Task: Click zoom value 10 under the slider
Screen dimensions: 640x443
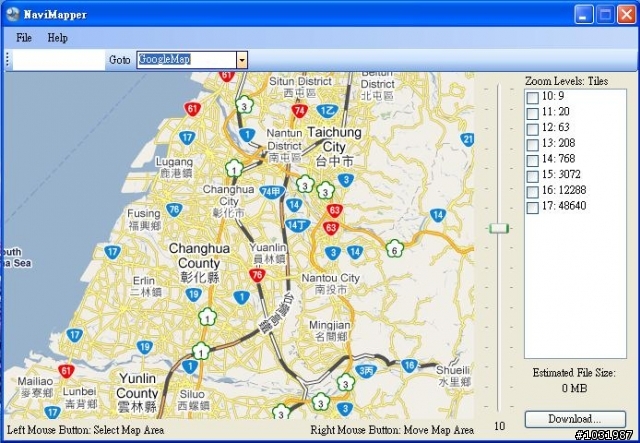Action: pyautogui.click(x=500, y=426)
